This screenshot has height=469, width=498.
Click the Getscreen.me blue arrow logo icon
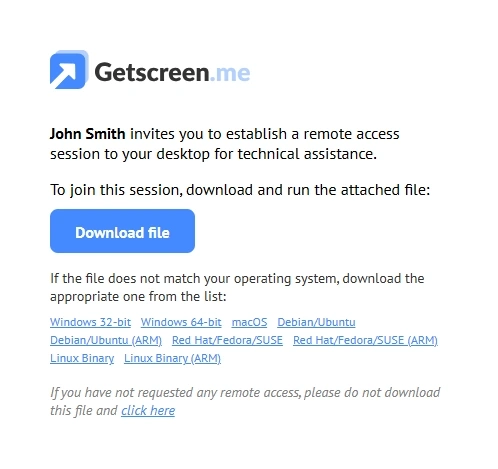[69, 70]
